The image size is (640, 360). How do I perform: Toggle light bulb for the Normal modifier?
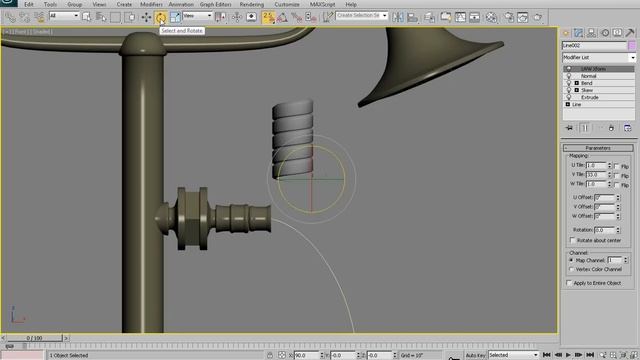pyautogui.click(x=569, y=76)
